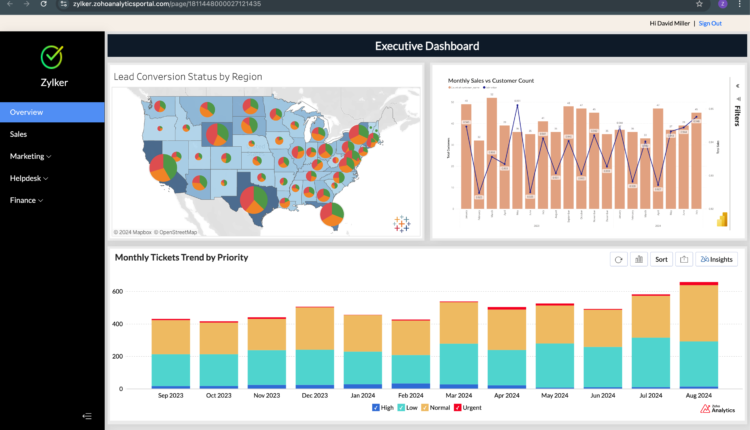Screen dimensions: 750x430
Task: Open the chart type icon beside Sort
Action: point(640,259)
